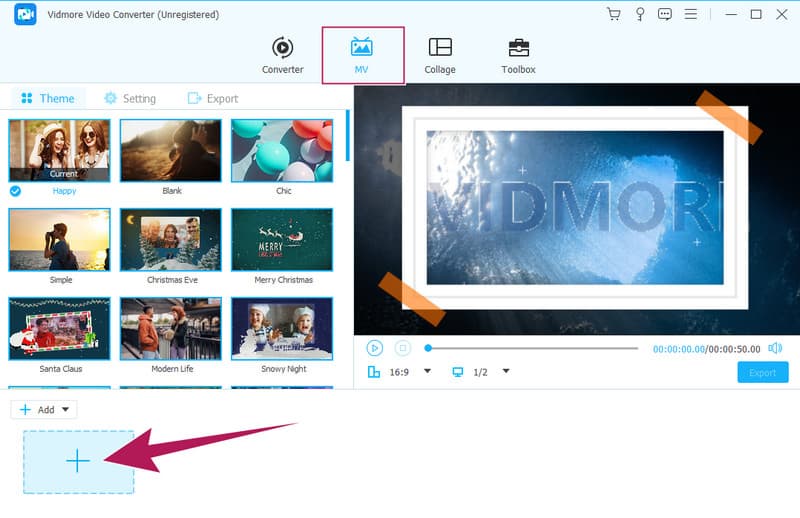Click the Snowy Night label
This screenshot has height=518, width=800.
click(284, 369)
